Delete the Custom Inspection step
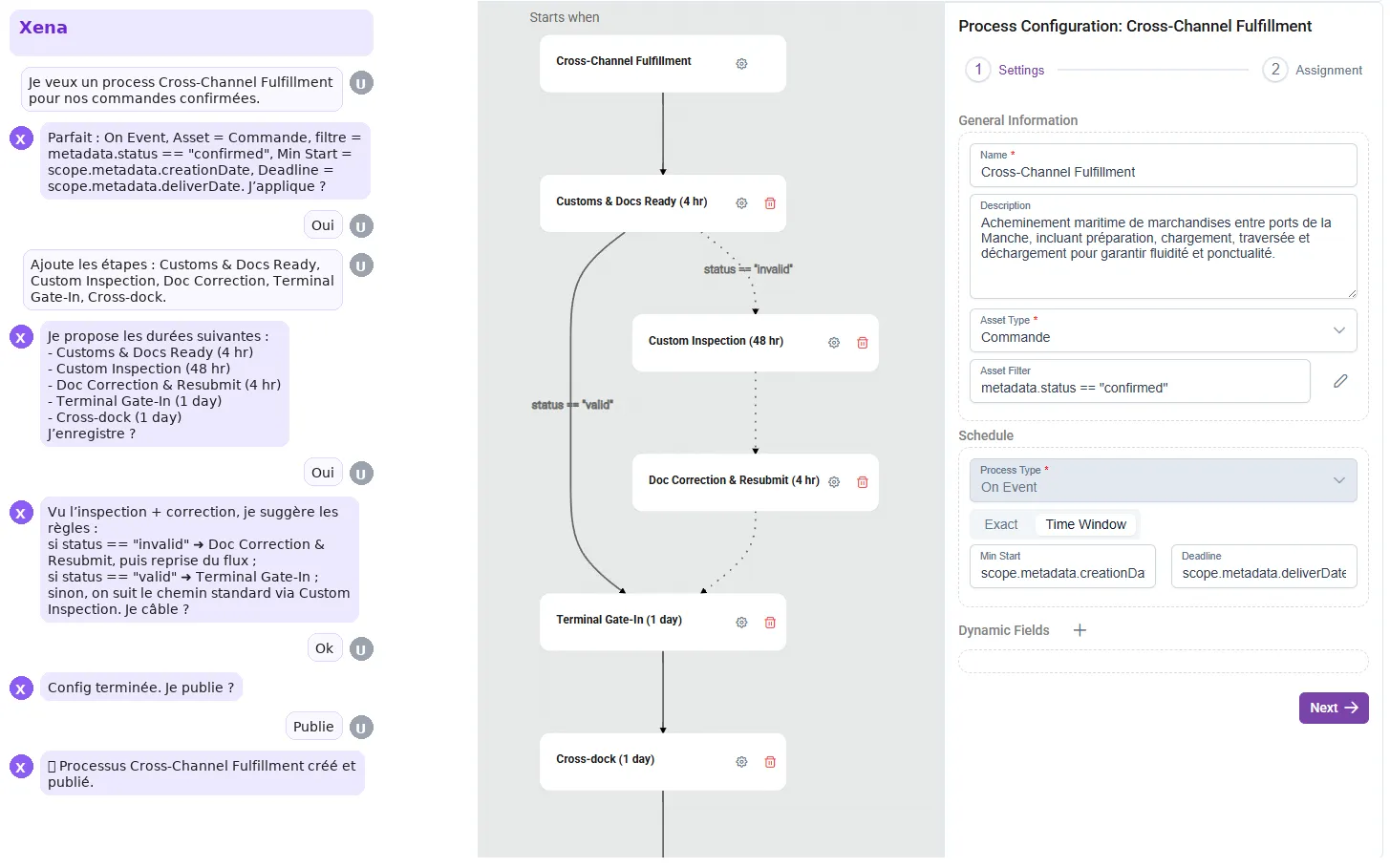 (x=863, y=343)
